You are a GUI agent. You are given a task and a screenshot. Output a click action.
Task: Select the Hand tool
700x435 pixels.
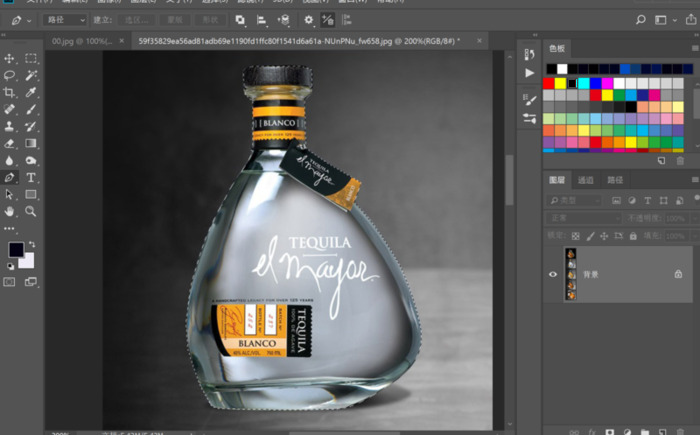(x=10, y=211)
